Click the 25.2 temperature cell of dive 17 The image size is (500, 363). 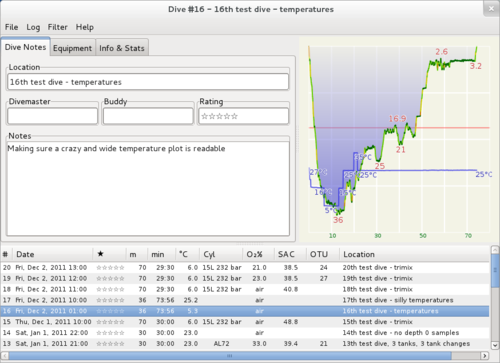click(191, 300)
